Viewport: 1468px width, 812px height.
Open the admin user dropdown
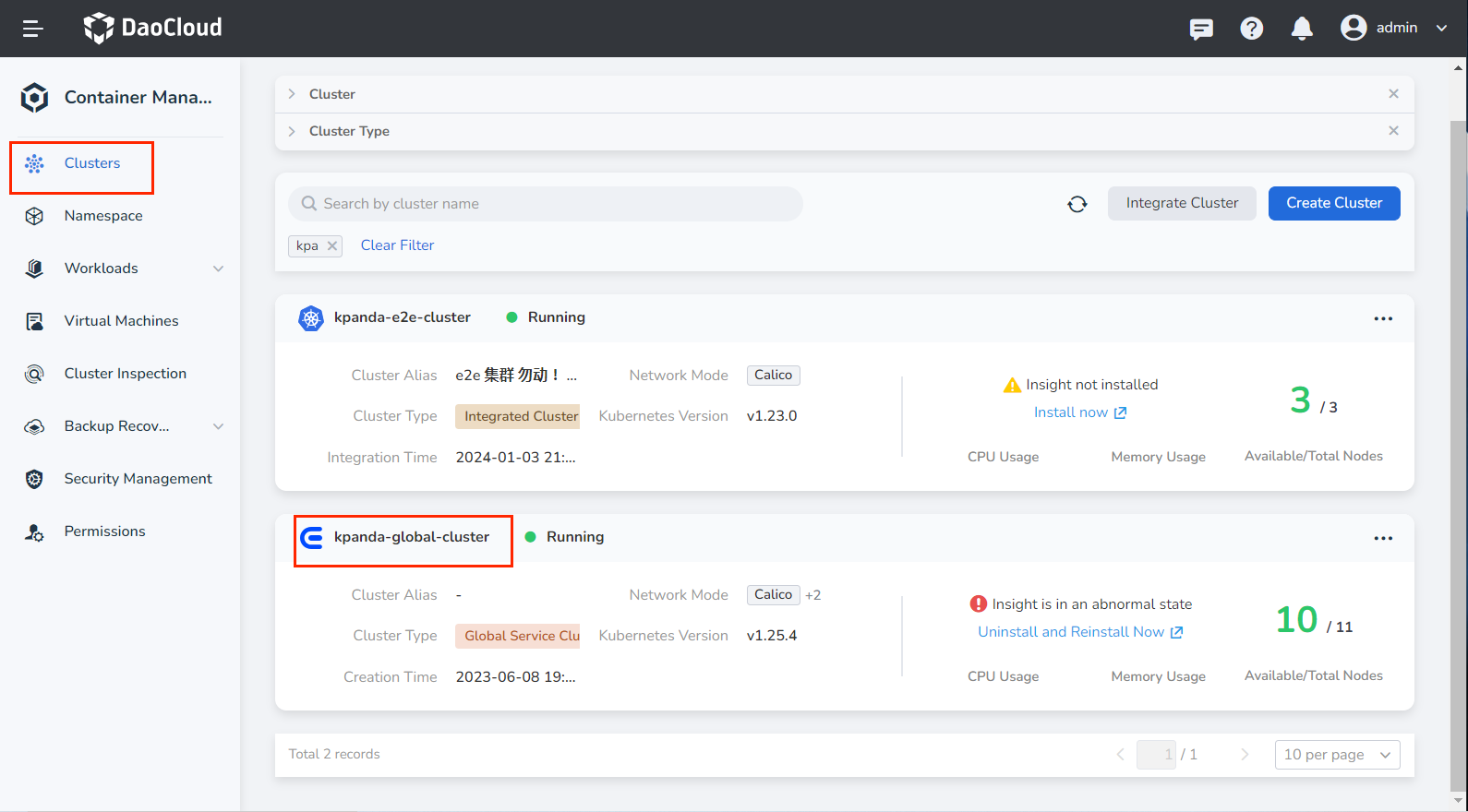1394,28
